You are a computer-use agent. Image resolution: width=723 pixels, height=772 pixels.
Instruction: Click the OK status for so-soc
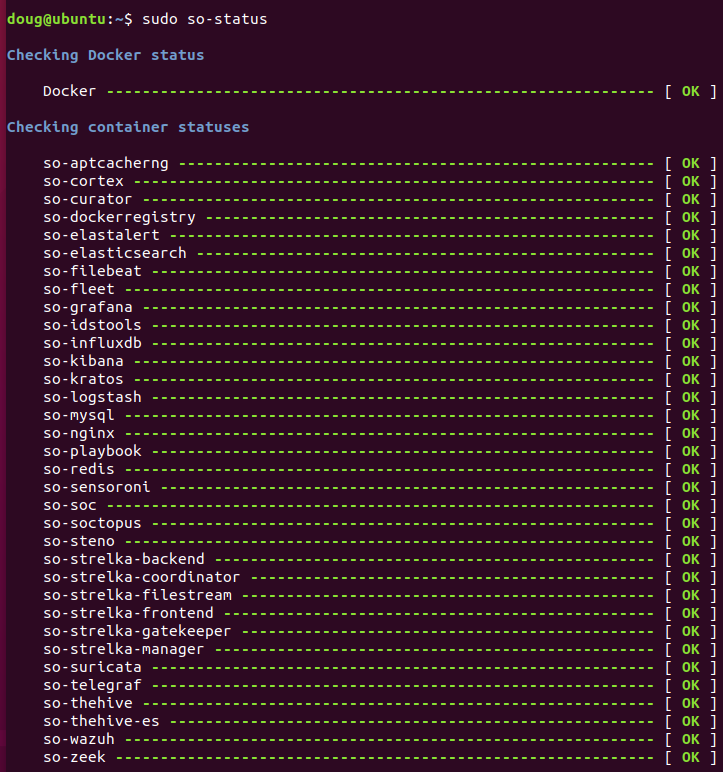[x=690, y=506]
